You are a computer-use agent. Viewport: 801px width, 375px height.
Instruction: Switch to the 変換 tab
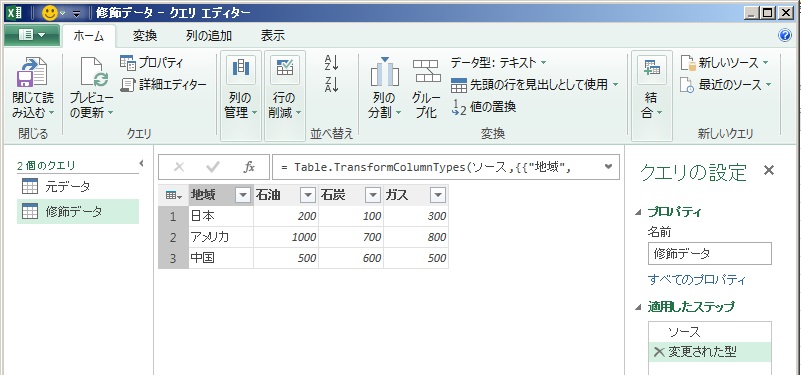145,36
